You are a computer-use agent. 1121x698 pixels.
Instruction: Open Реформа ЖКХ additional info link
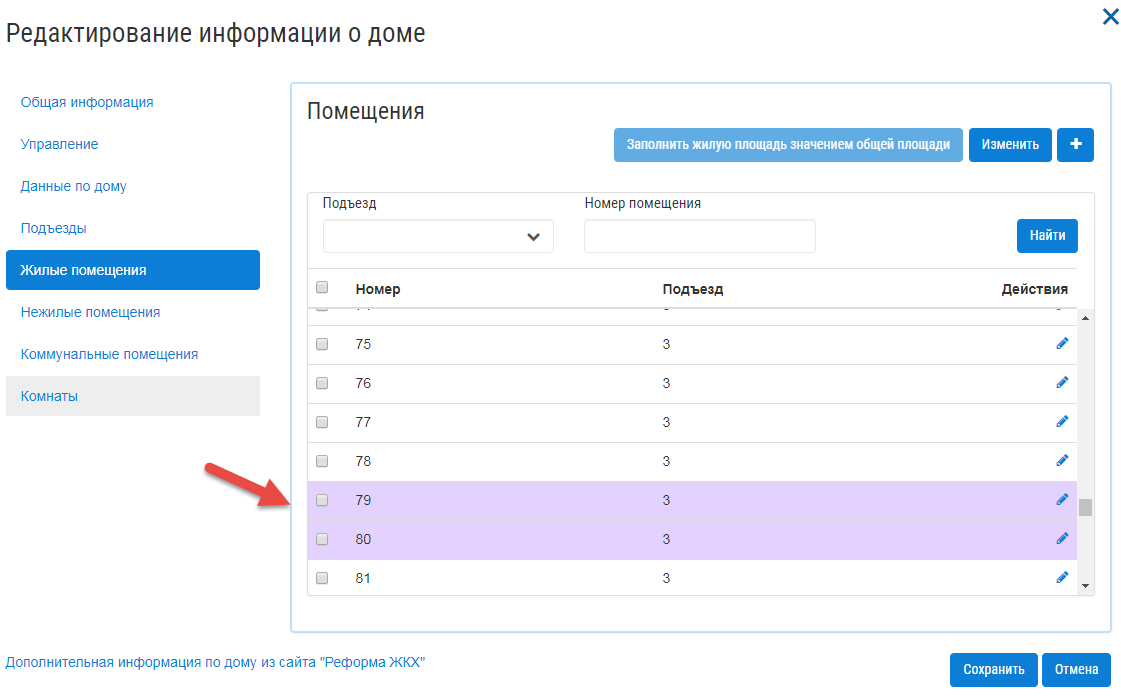coord(215,662)
